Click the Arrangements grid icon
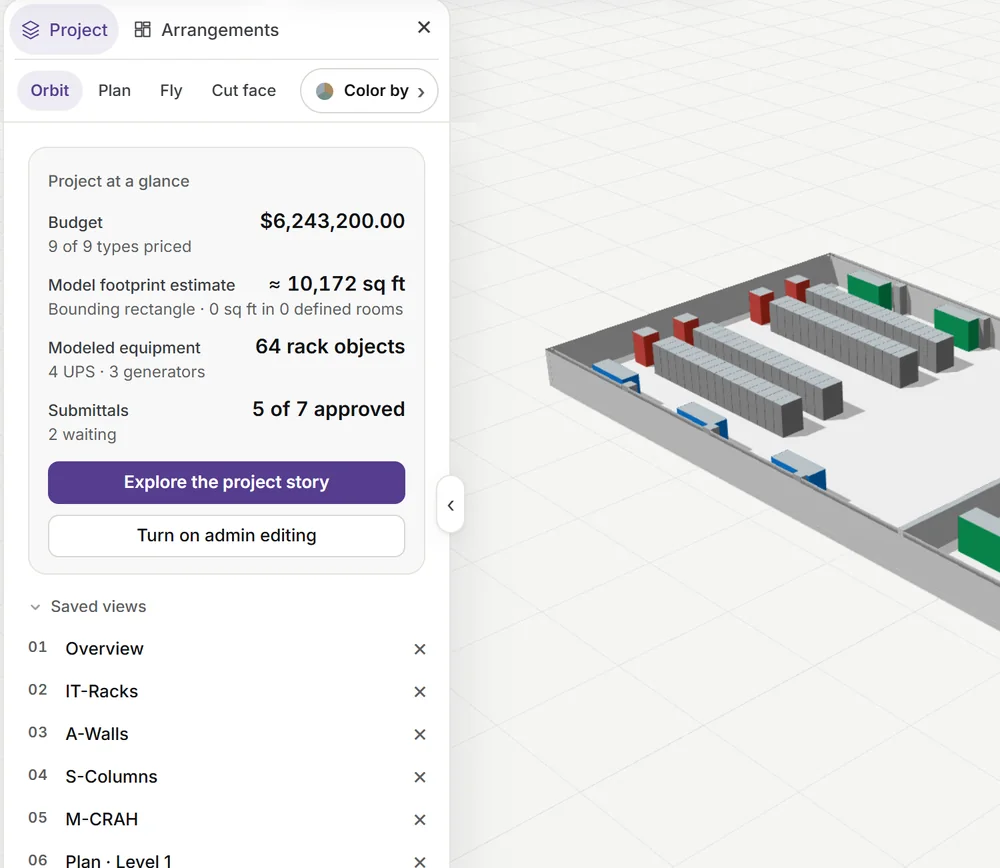 click(143, 30)
